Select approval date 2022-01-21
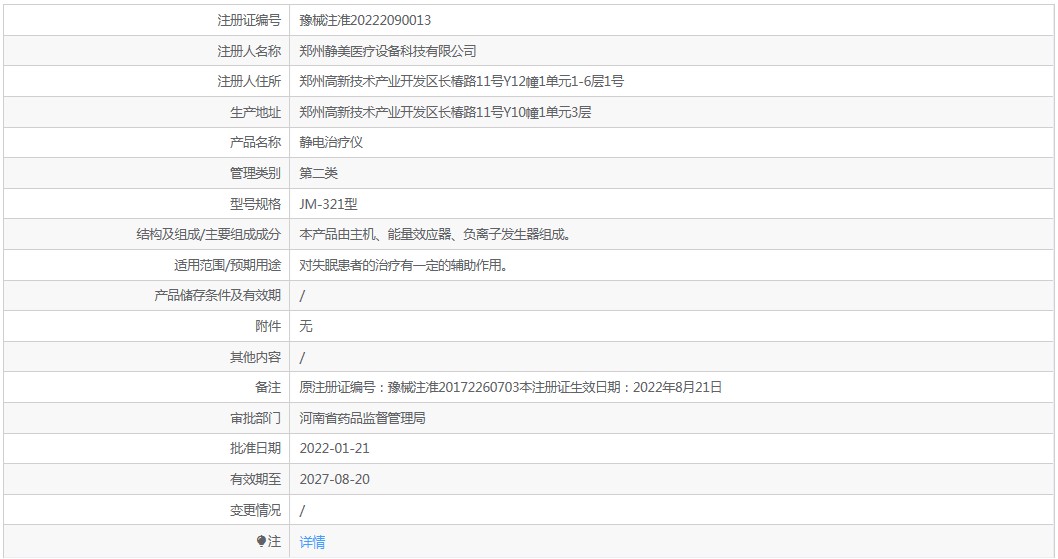The image size is (1058, 559). (335, 448)
